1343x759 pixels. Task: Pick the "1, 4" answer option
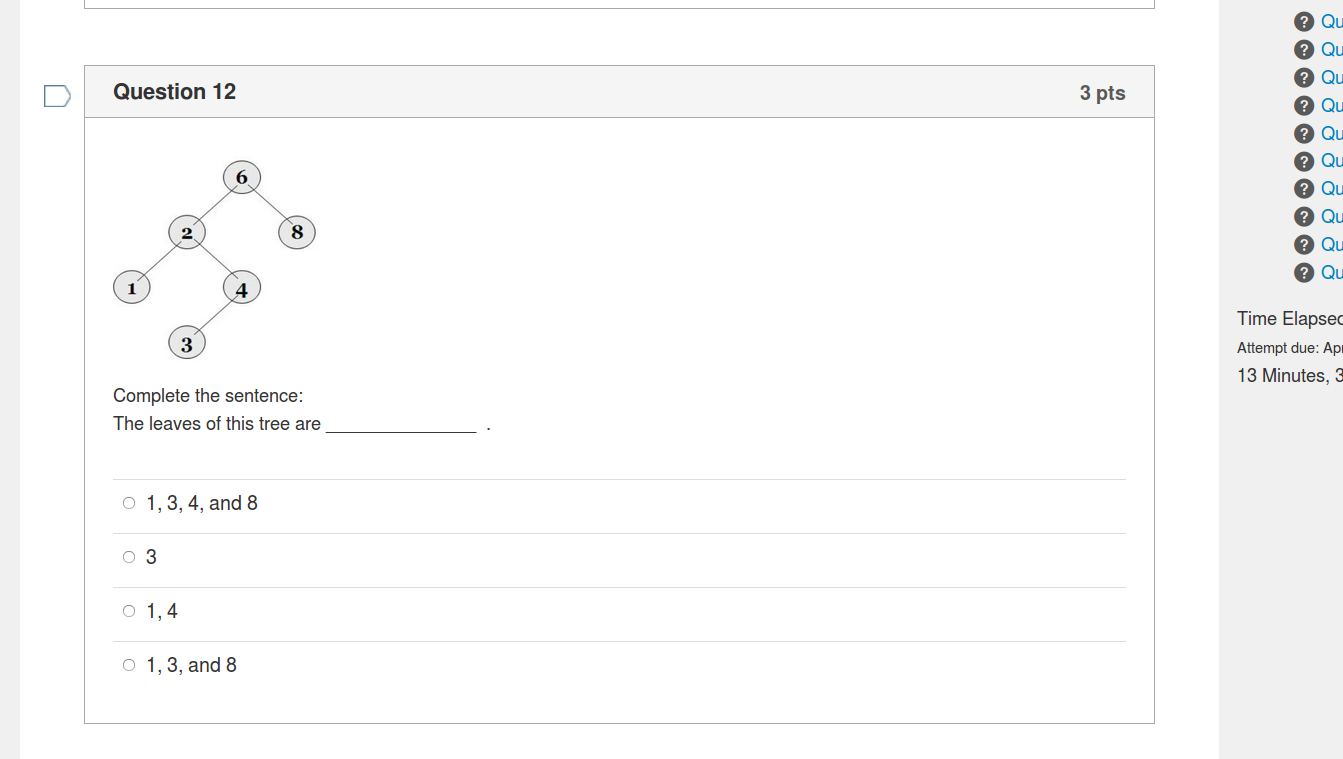129,611
